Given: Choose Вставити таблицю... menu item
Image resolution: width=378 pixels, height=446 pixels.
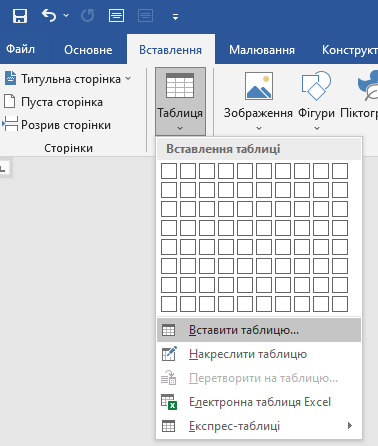Looking at the screenshot, I should coord(259,330).
